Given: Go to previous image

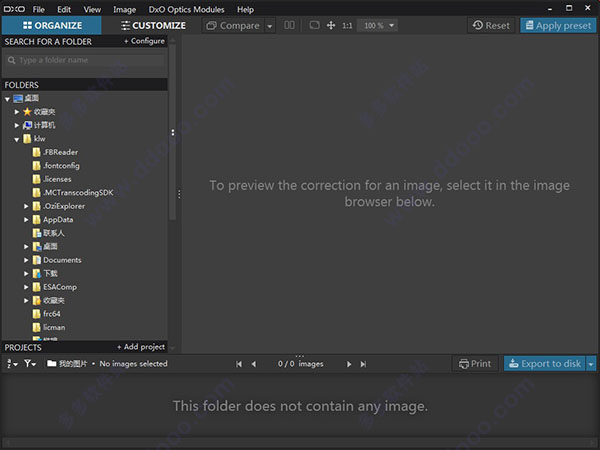Looking at the screenshot, I should click(x=254, y=364).
